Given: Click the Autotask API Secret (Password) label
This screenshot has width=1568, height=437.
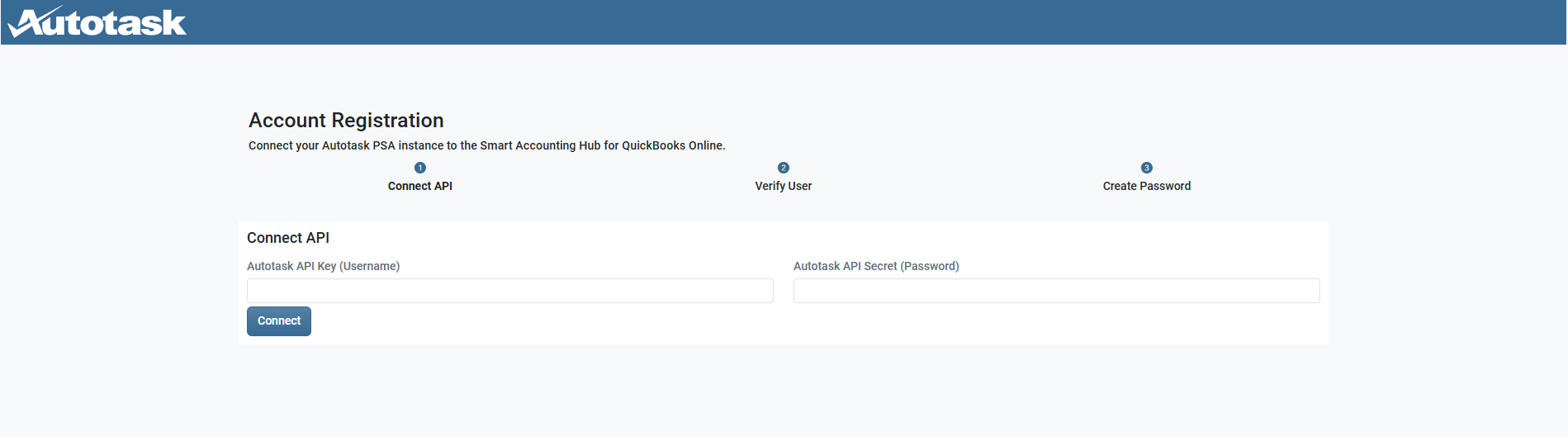Looking at the screenshot, I should [876, 266].
